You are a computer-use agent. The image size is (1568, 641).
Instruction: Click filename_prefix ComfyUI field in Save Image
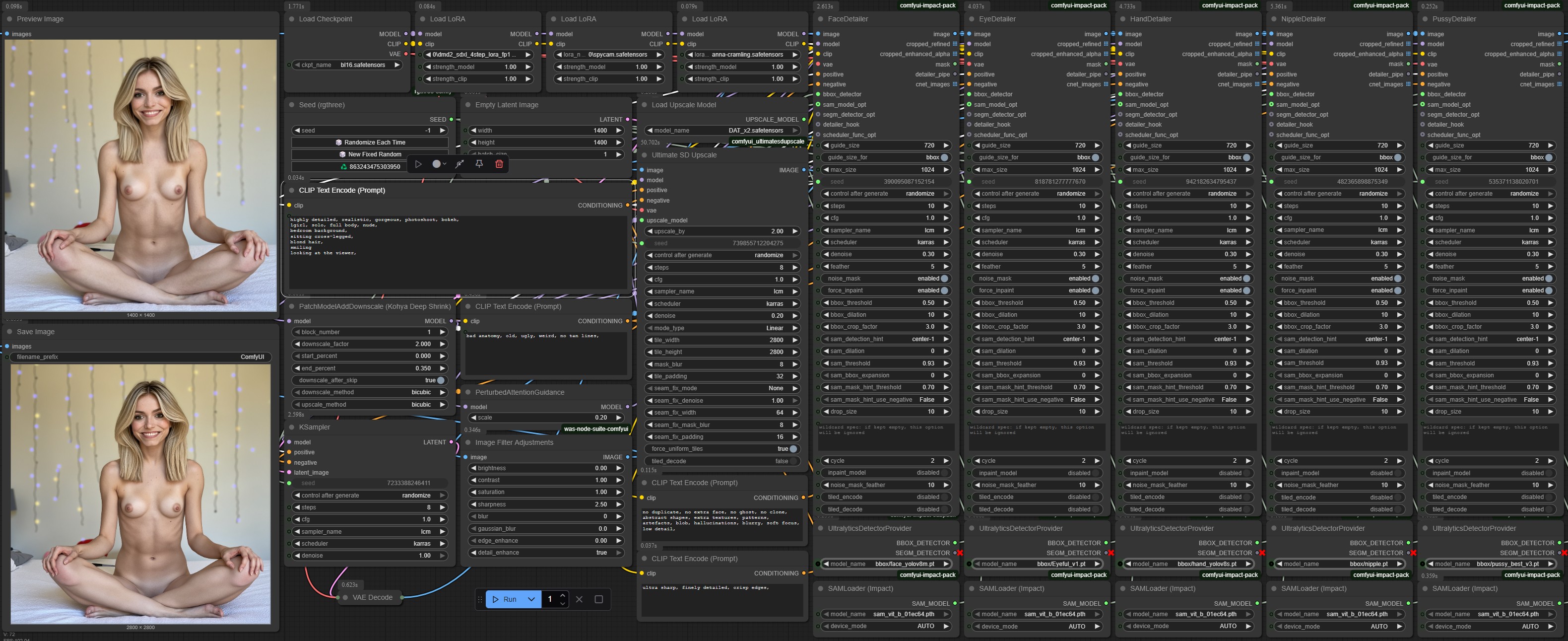coord(140,357)
